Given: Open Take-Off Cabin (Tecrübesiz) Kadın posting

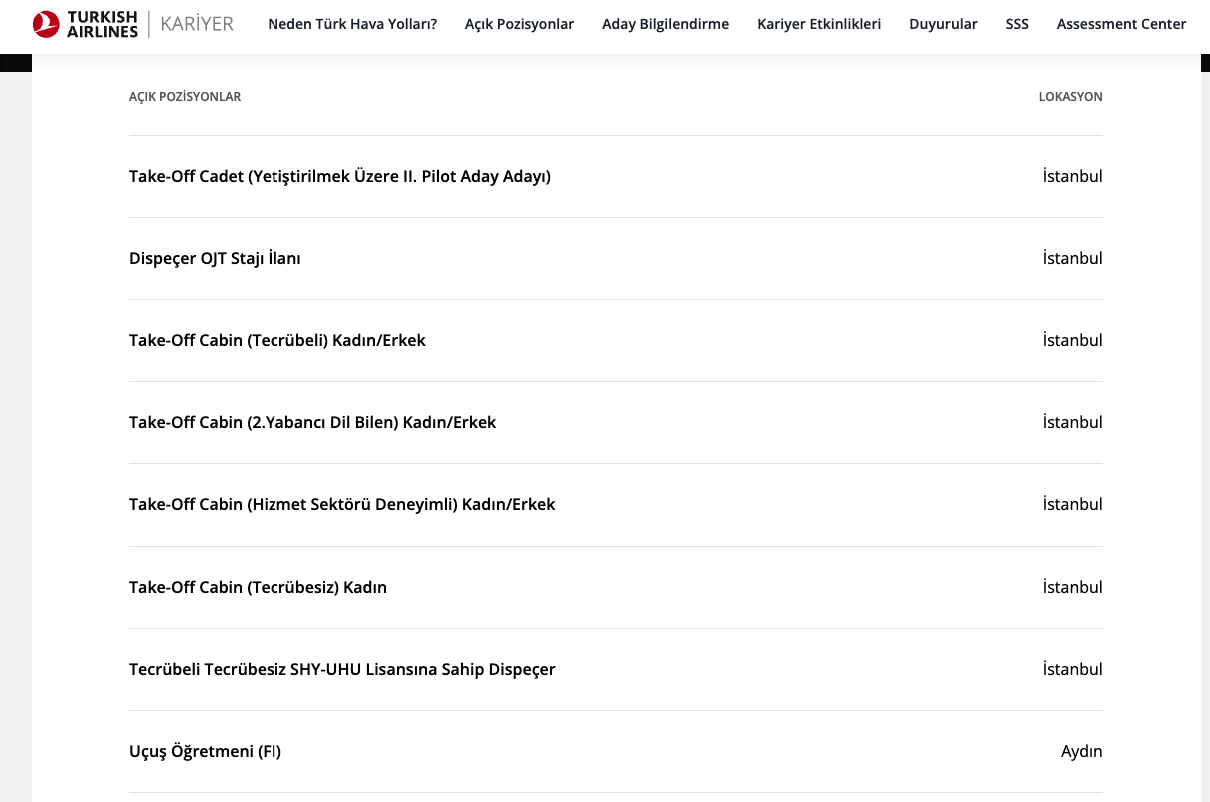Looking at the screenshot, I should pyautogui.click(x=258, y=588).
